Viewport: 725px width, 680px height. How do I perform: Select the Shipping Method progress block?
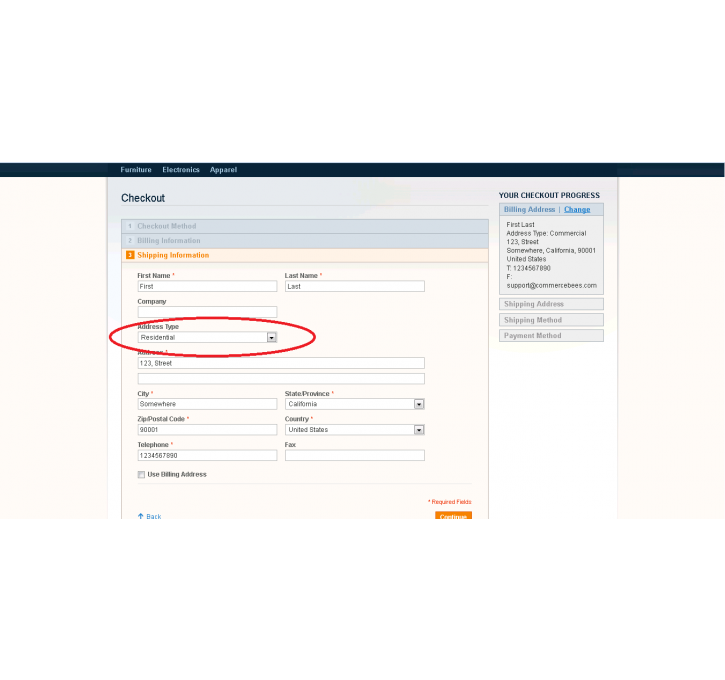(551, 320)
